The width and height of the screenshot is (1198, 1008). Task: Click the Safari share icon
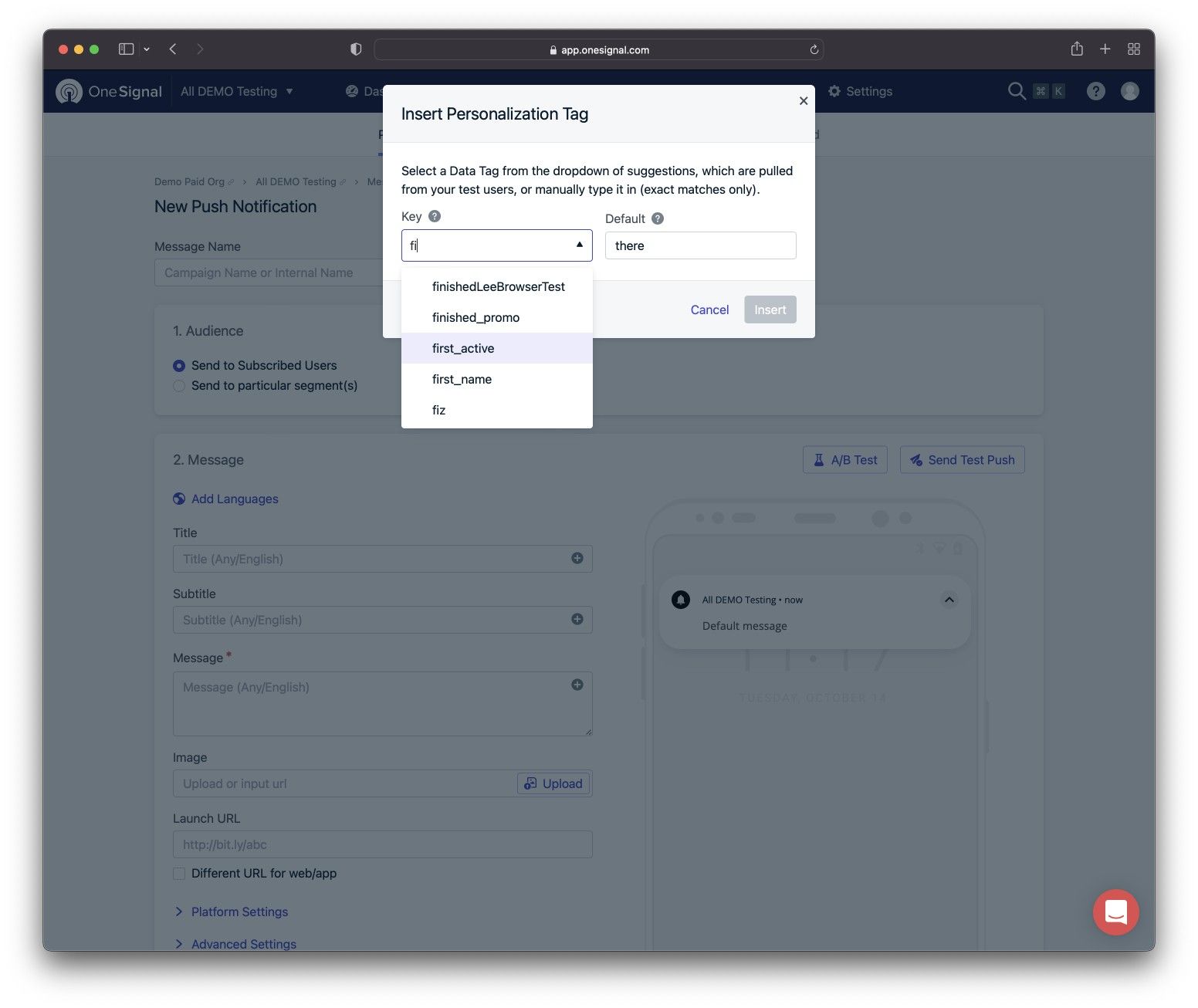click(x=1077, y=49)
